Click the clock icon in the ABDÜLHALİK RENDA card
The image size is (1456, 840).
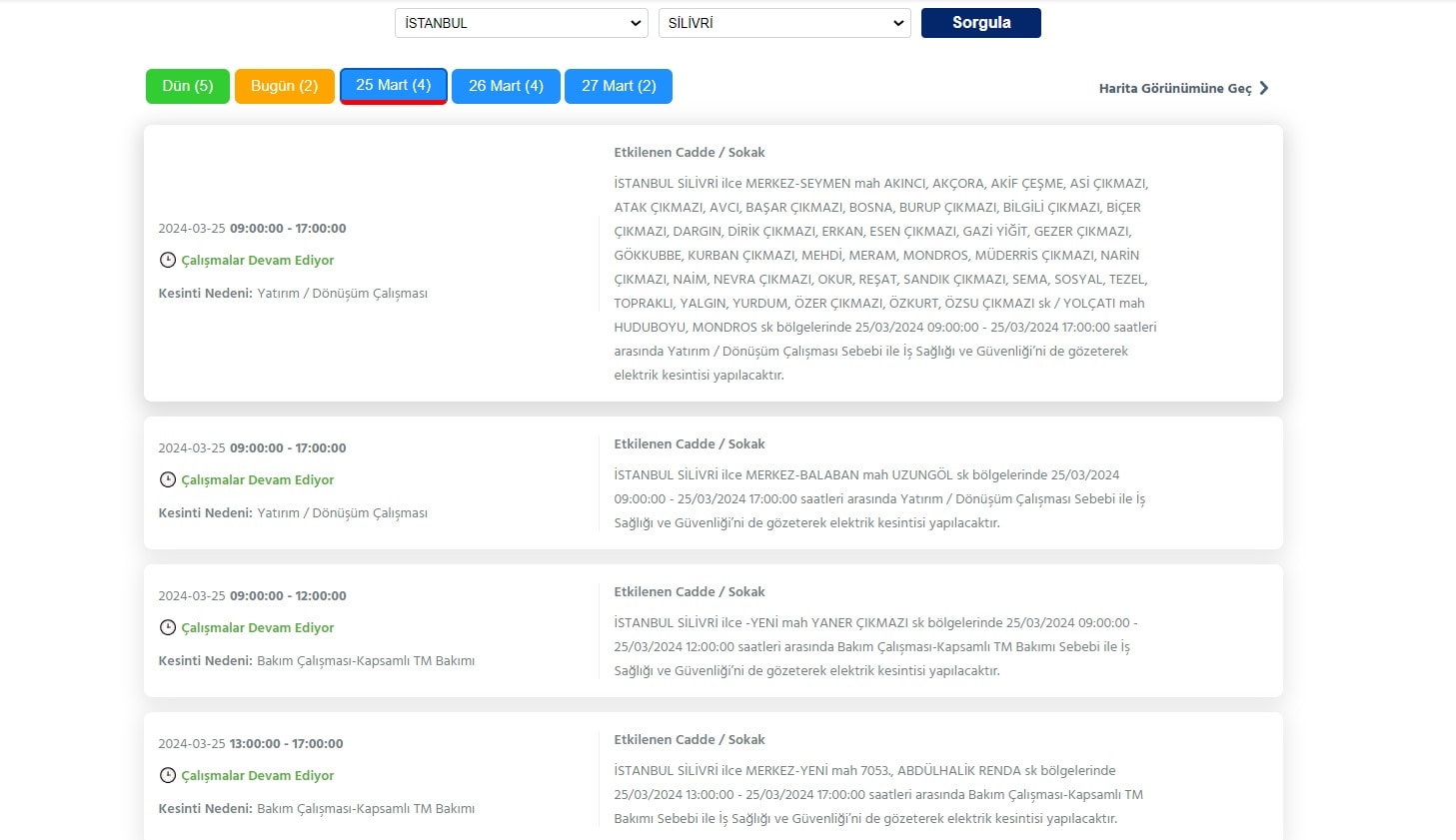[x=167, y=775]
